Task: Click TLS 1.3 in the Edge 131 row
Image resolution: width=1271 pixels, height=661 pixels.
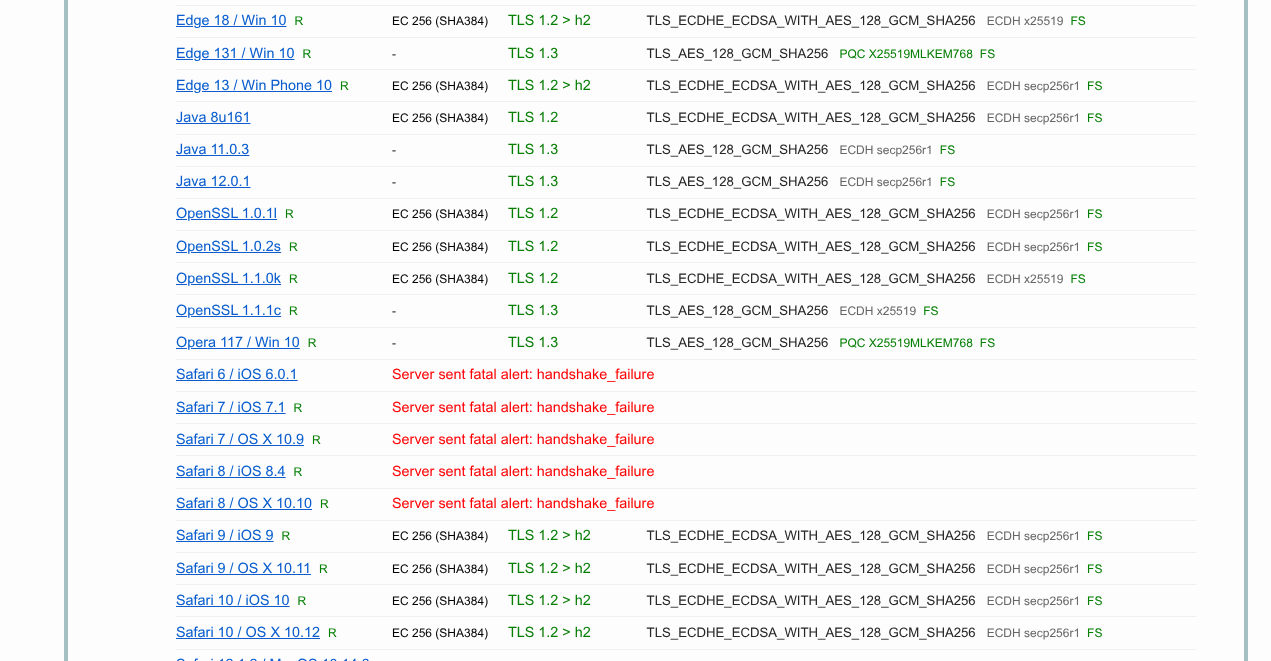Action: (x=533, y=53)
